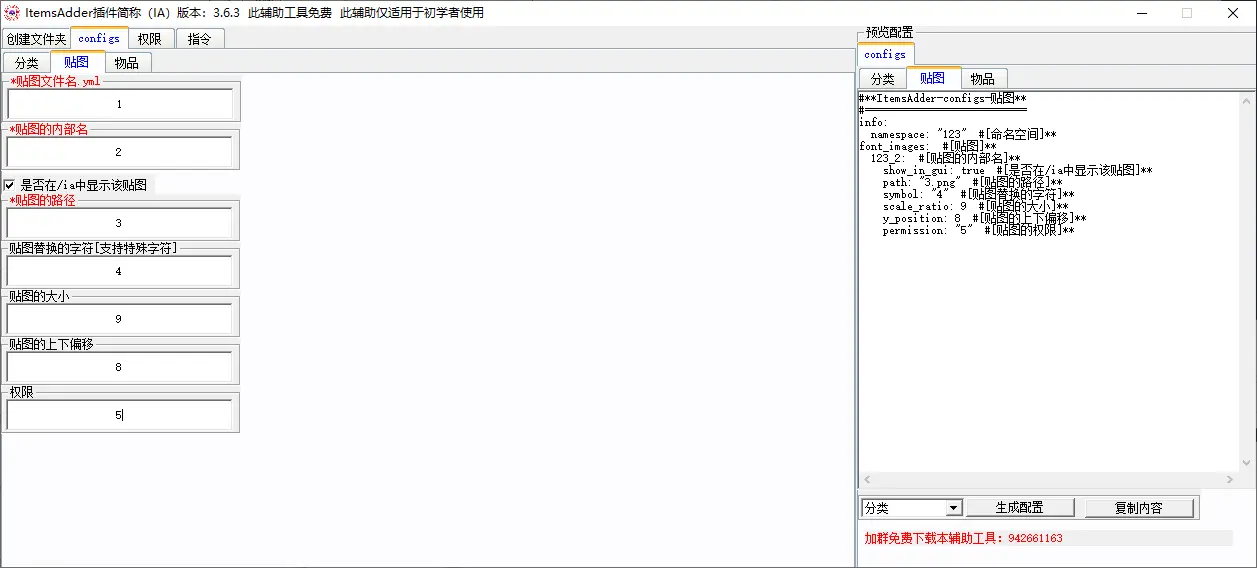Focus the 权限 input field containing 5

[x=120, y=415]
